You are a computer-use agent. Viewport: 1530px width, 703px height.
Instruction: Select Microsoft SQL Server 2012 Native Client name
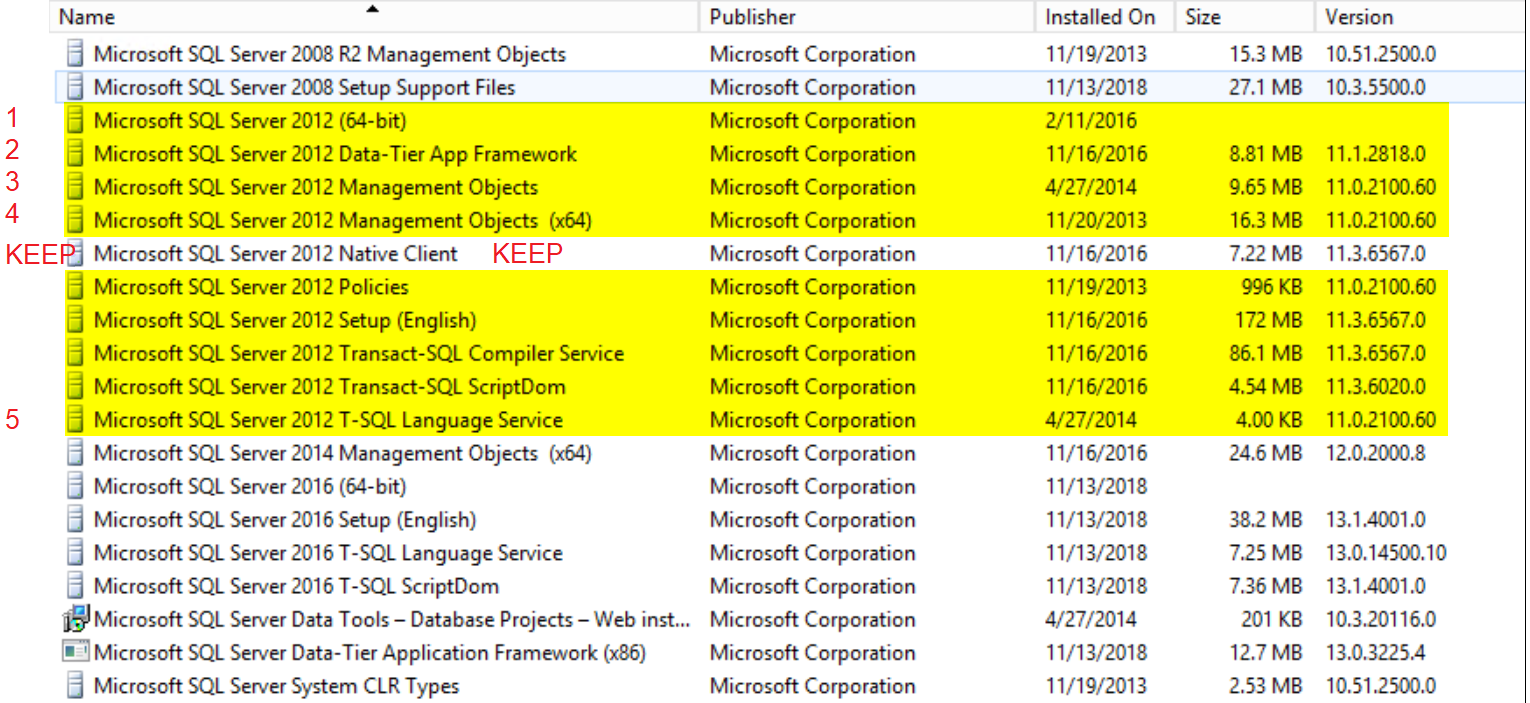tap(276, 253)
